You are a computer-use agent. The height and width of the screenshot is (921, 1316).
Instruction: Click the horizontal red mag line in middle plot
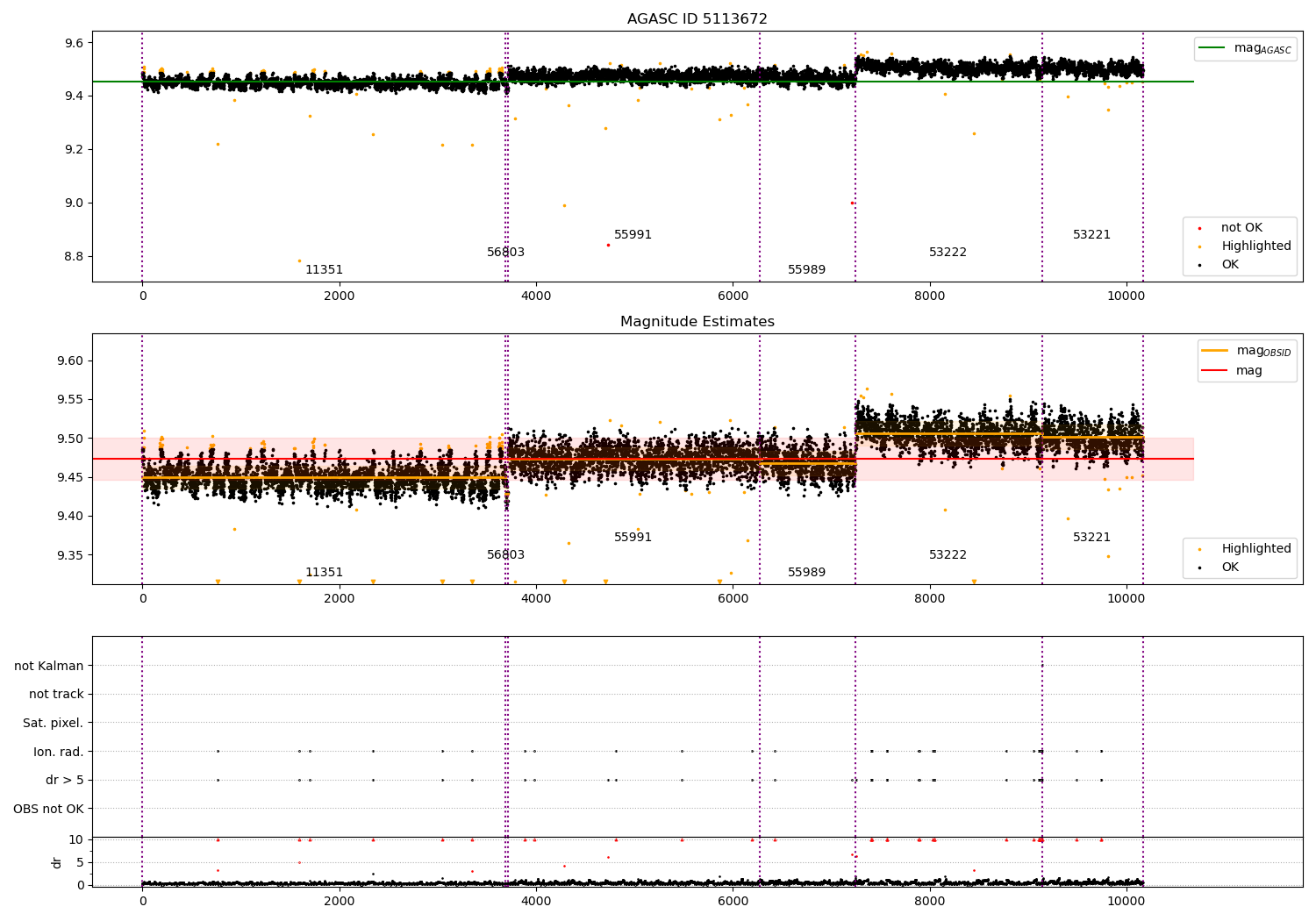pyautogui.click(x=643, y=459)
